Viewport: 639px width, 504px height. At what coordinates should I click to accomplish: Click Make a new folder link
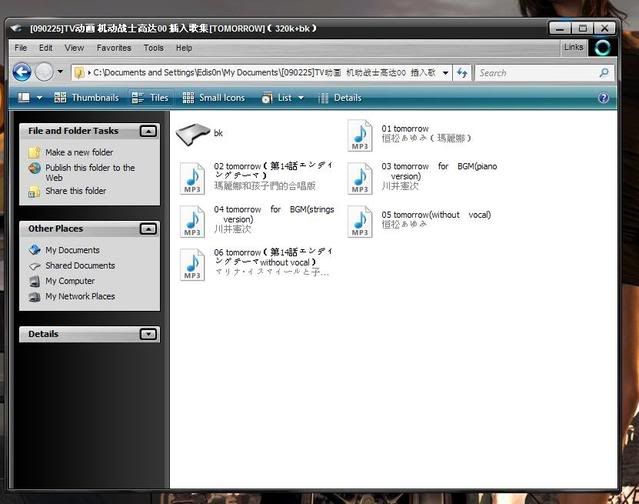pos(79,152)
